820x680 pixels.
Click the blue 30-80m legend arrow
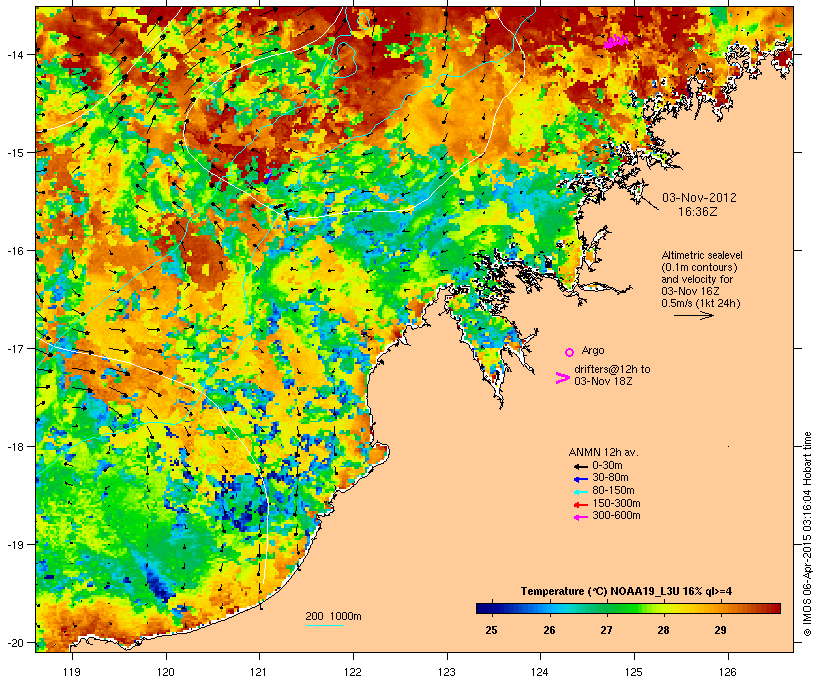pyautogui.click(x=580, y=479)
